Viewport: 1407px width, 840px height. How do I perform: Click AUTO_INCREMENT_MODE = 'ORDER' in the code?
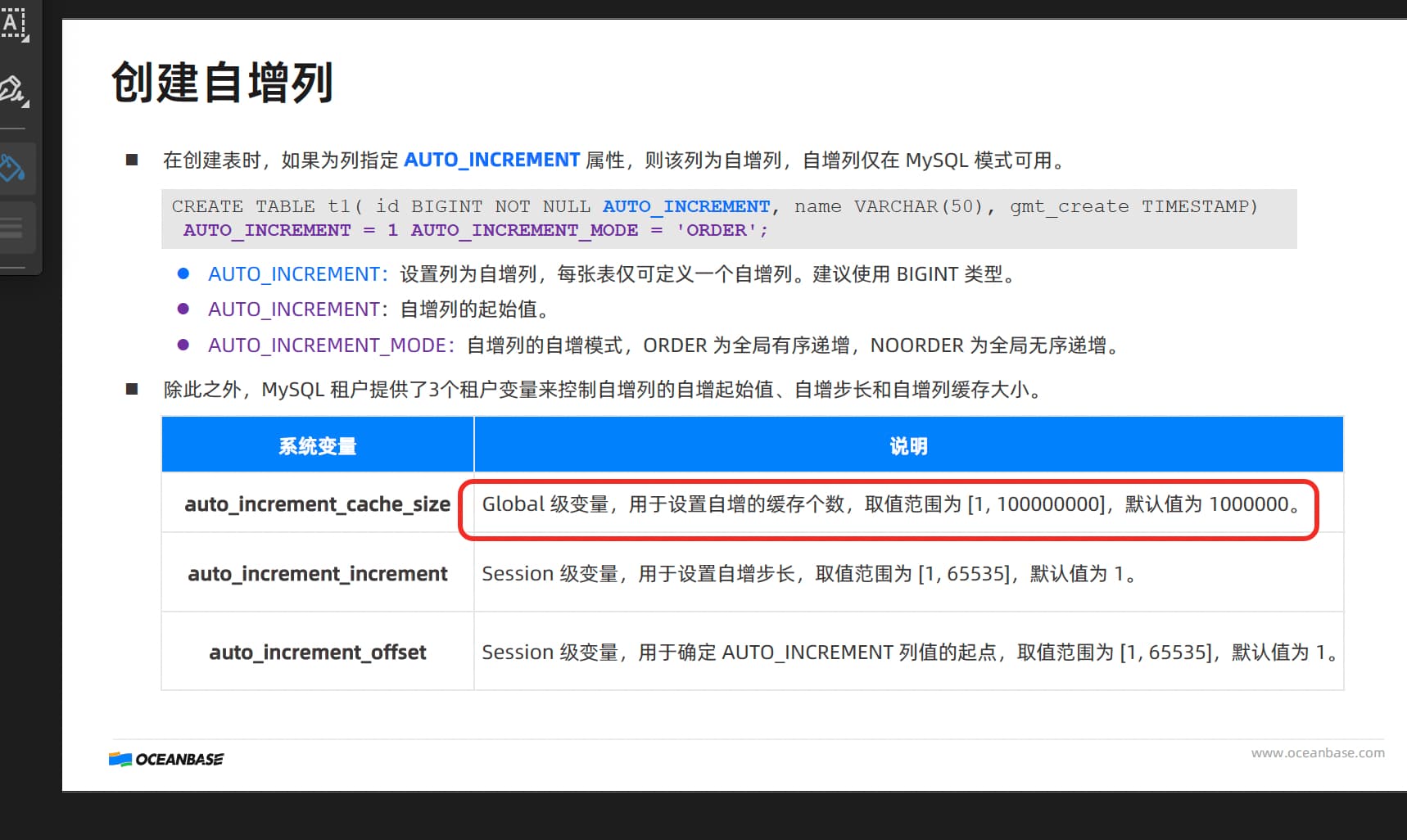tap(590, 230)
